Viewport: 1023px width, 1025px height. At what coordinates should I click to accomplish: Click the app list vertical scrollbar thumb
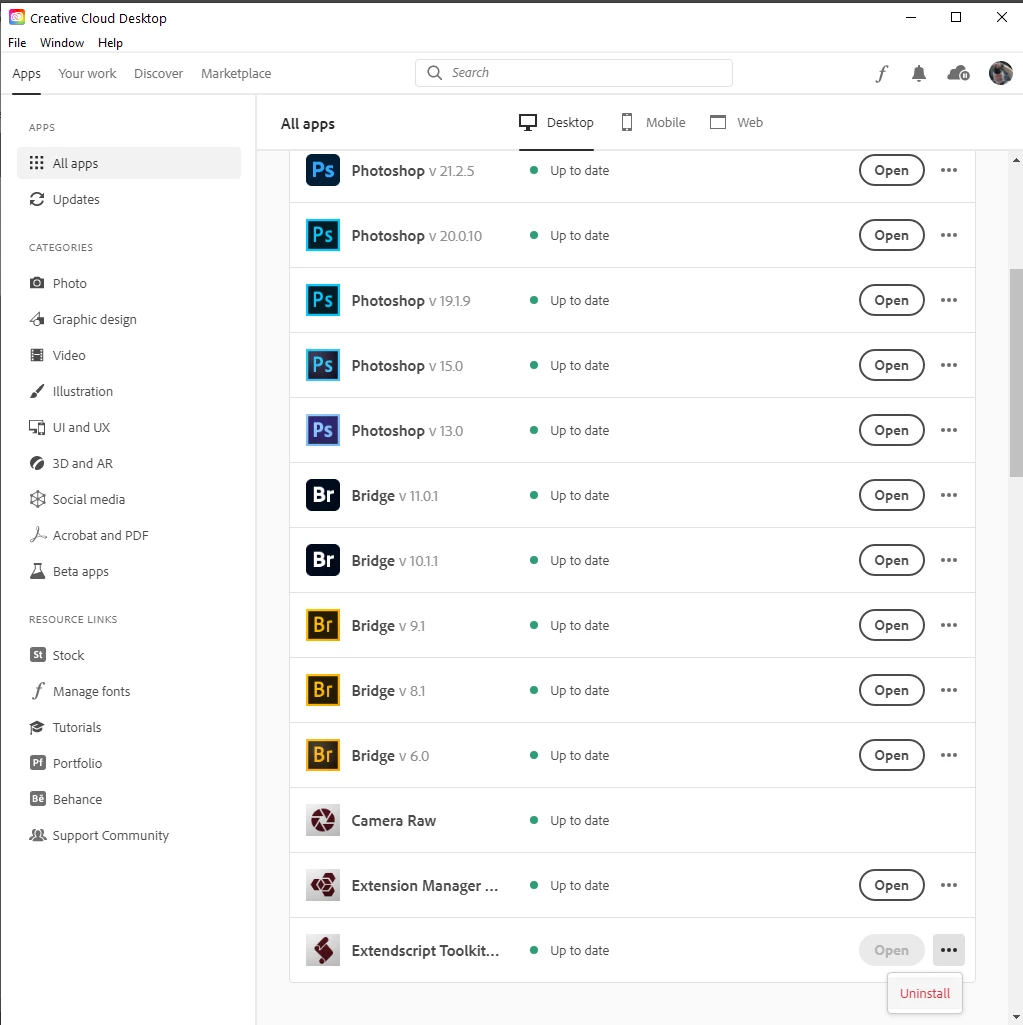1016,373
